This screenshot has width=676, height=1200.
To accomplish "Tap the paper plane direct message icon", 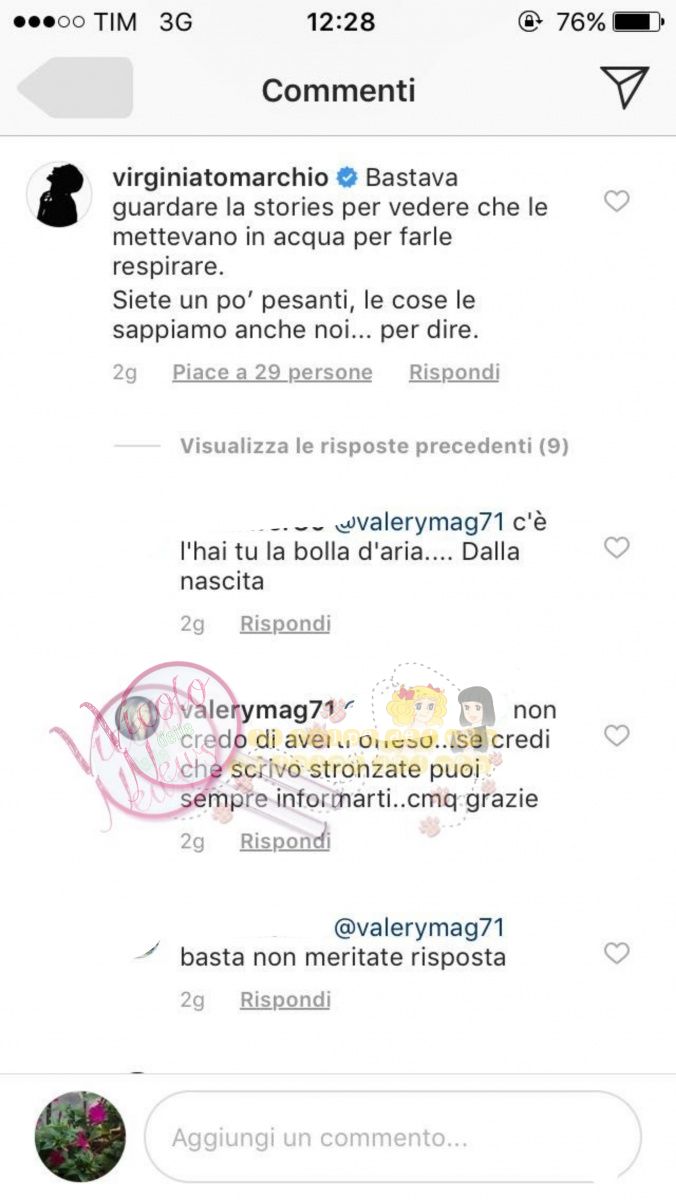I will pyautogui.click(x=625, y=87).
